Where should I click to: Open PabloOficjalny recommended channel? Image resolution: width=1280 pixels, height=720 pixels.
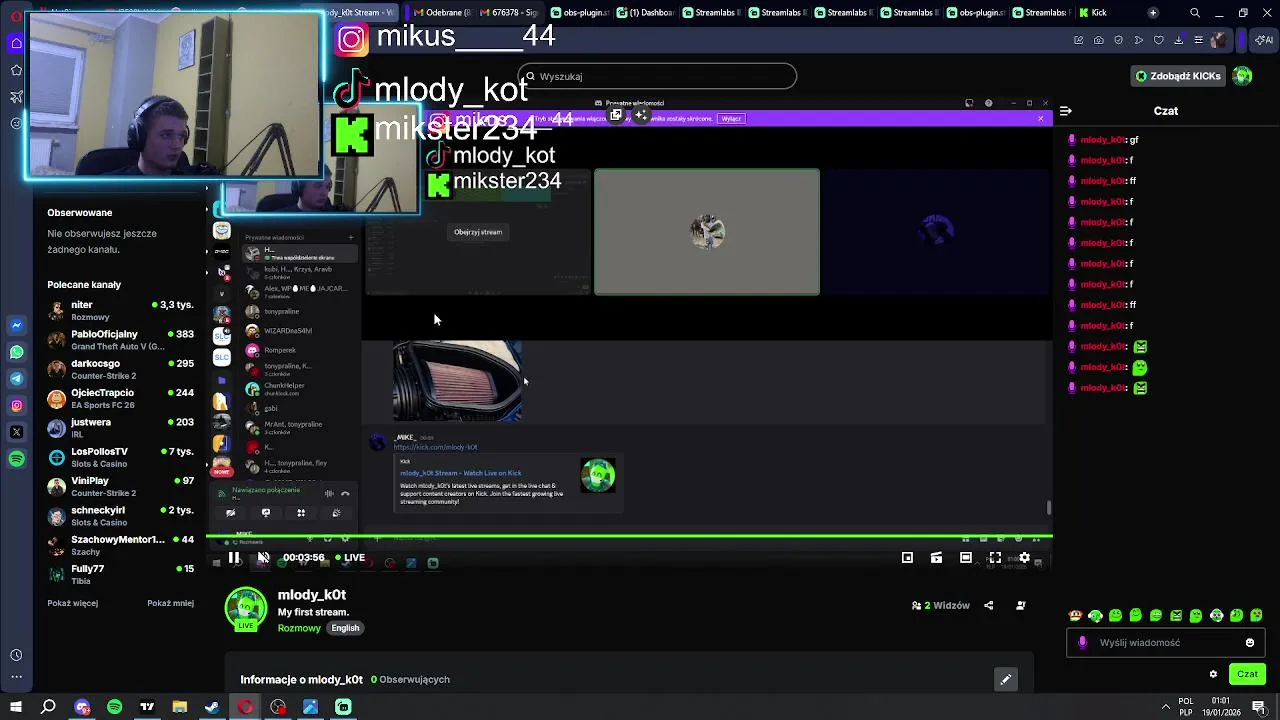coord(120,340)
